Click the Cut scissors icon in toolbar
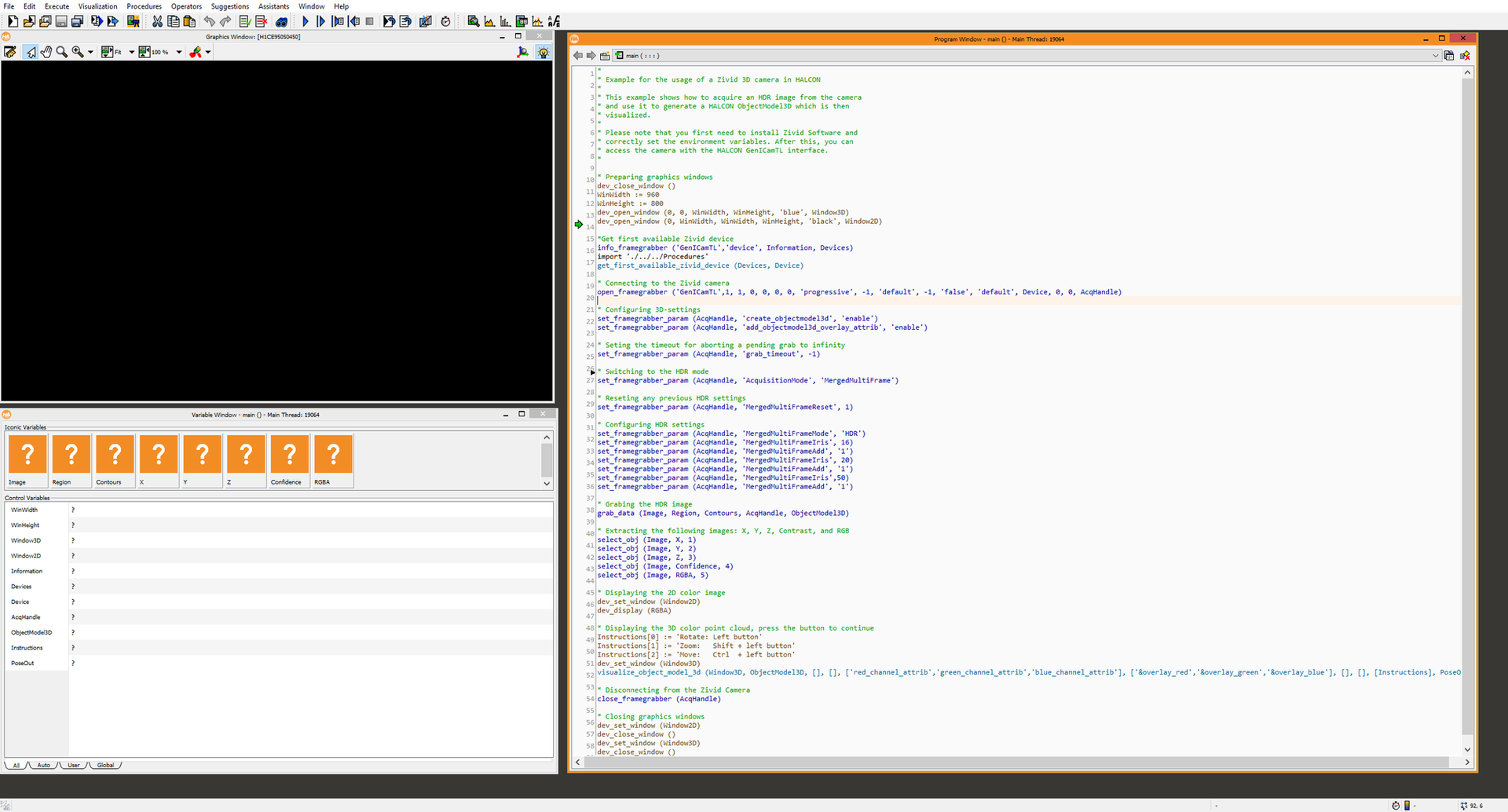Image resolution: width=1508 pixels, height=812 pixels. point(157,21)
